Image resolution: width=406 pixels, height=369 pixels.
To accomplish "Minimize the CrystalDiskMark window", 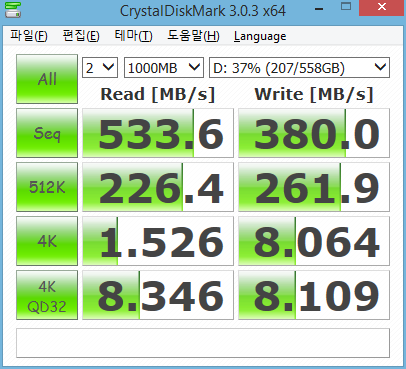I will point(319,8).
